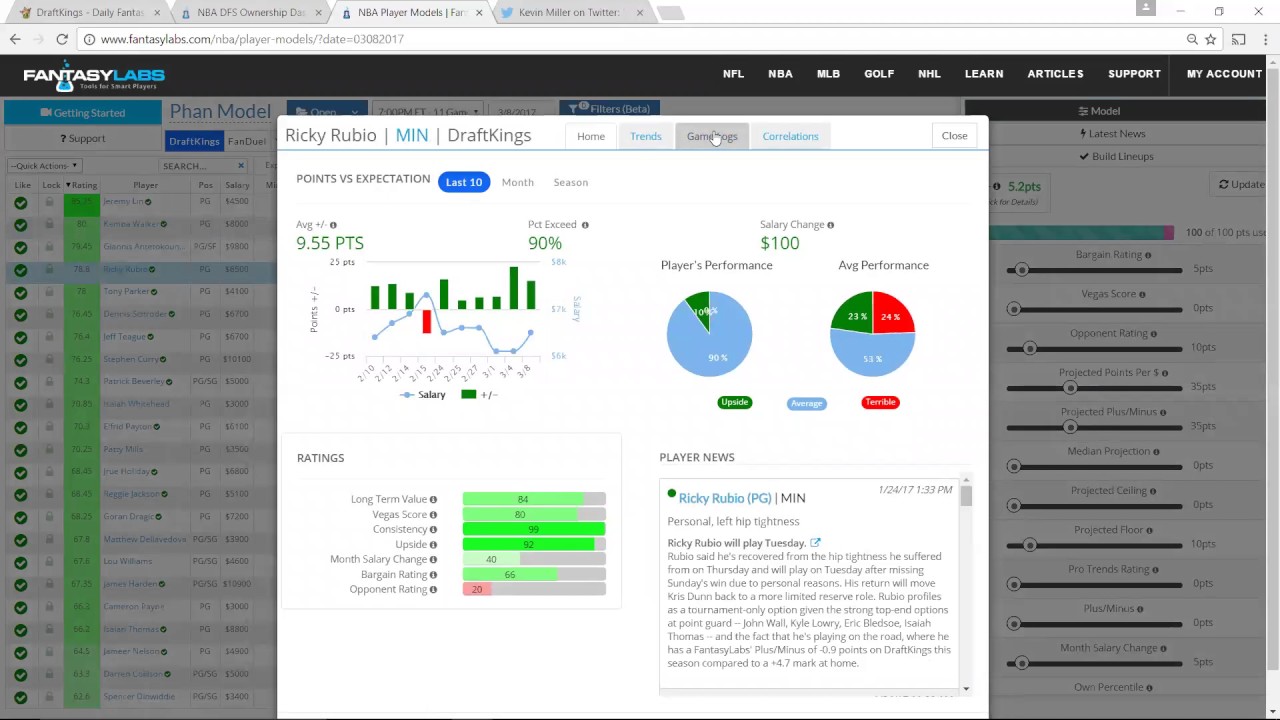This screenshot has width=1280, height=720.
Task: Click the FantasyLabs logo
Action: click(94, 76)
